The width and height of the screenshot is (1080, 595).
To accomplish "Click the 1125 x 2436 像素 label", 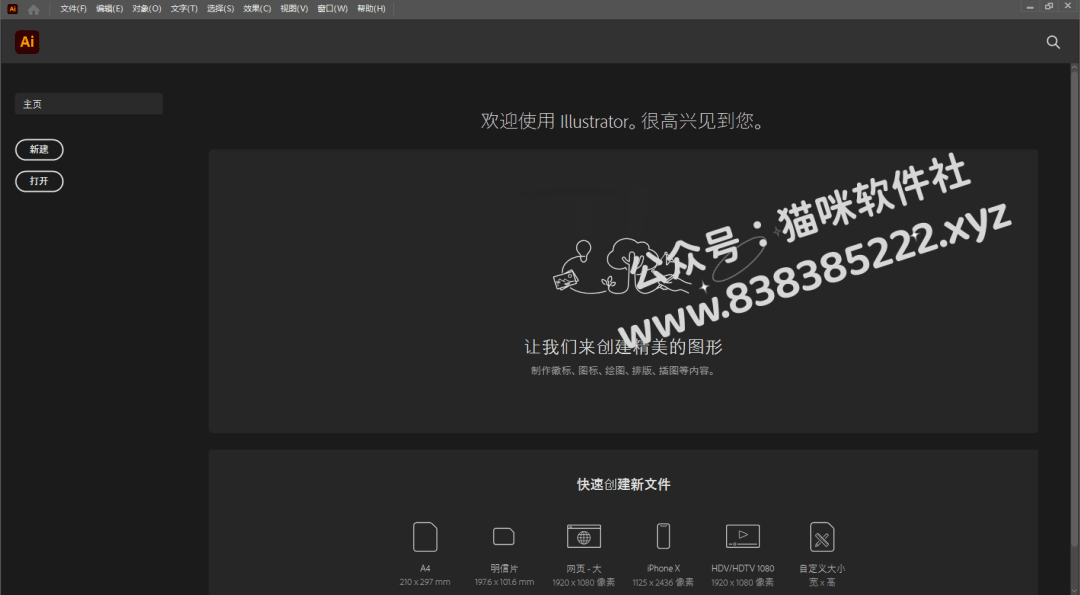I will click(x=663, y=583).
